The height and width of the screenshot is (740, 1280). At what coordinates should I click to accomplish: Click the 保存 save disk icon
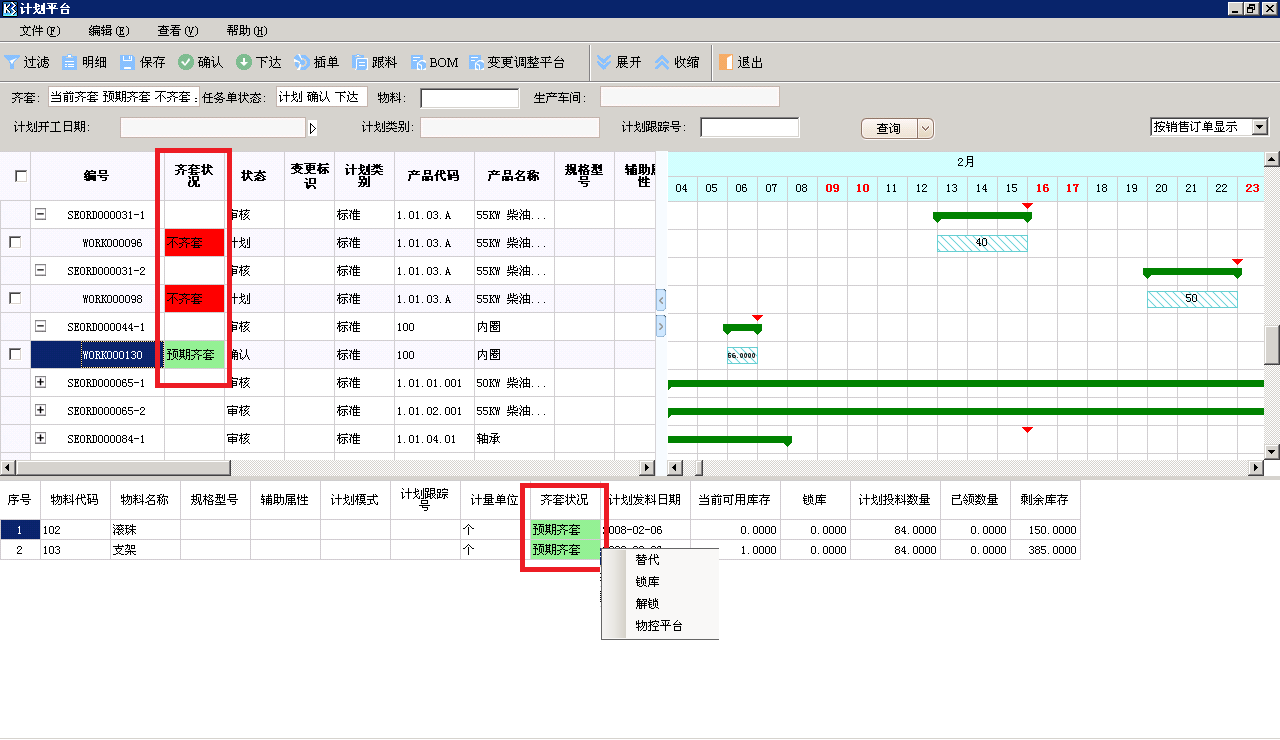tap(128, 62)
